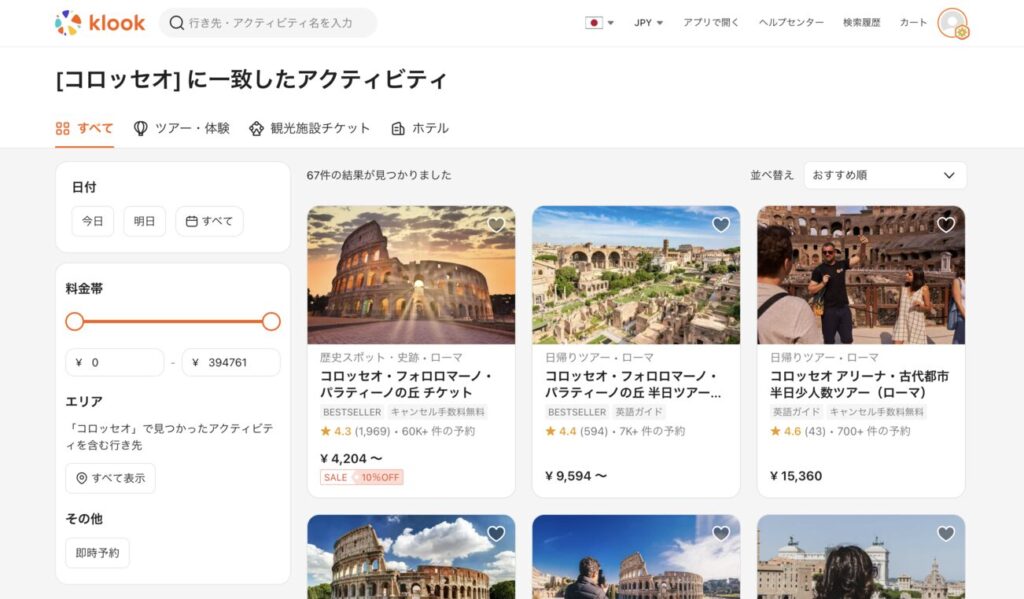The width and height of the screenshot is (1024, 599).
Task: Click the Klook logo
Action: coord(100,23)
